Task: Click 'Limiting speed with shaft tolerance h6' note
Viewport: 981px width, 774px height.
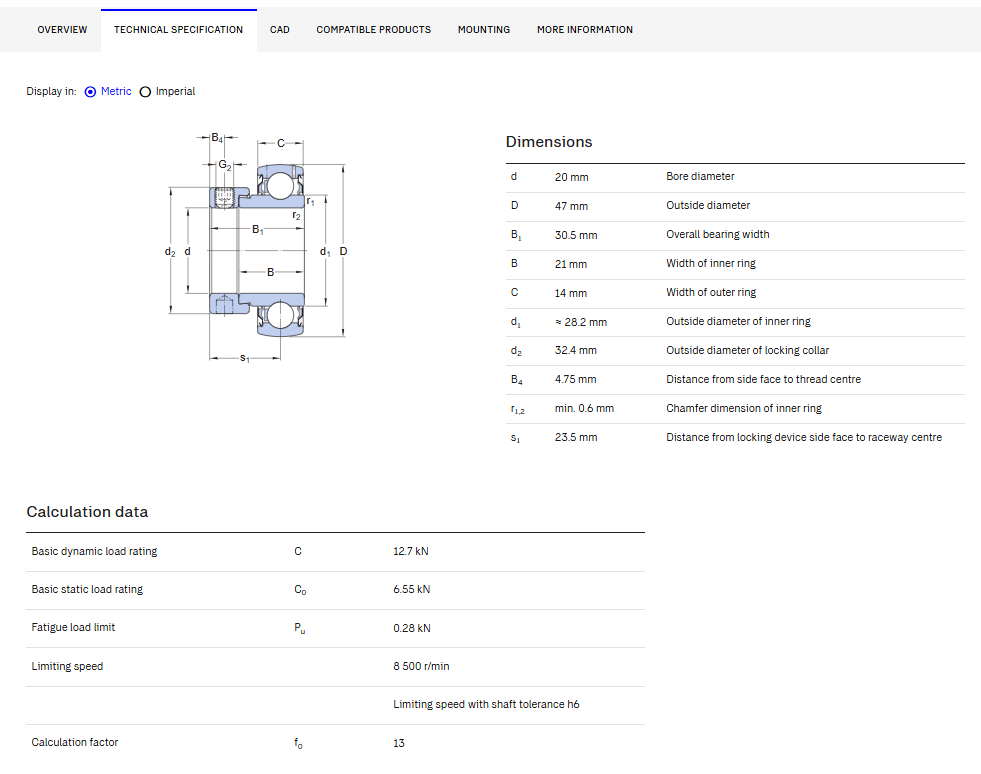Action: coord(486,705)
